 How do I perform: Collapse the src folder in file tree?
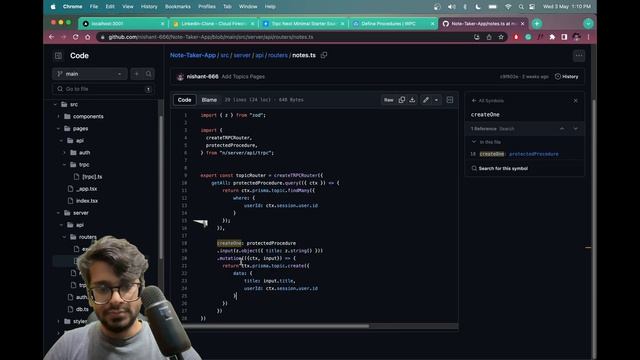tap(56, 104)
